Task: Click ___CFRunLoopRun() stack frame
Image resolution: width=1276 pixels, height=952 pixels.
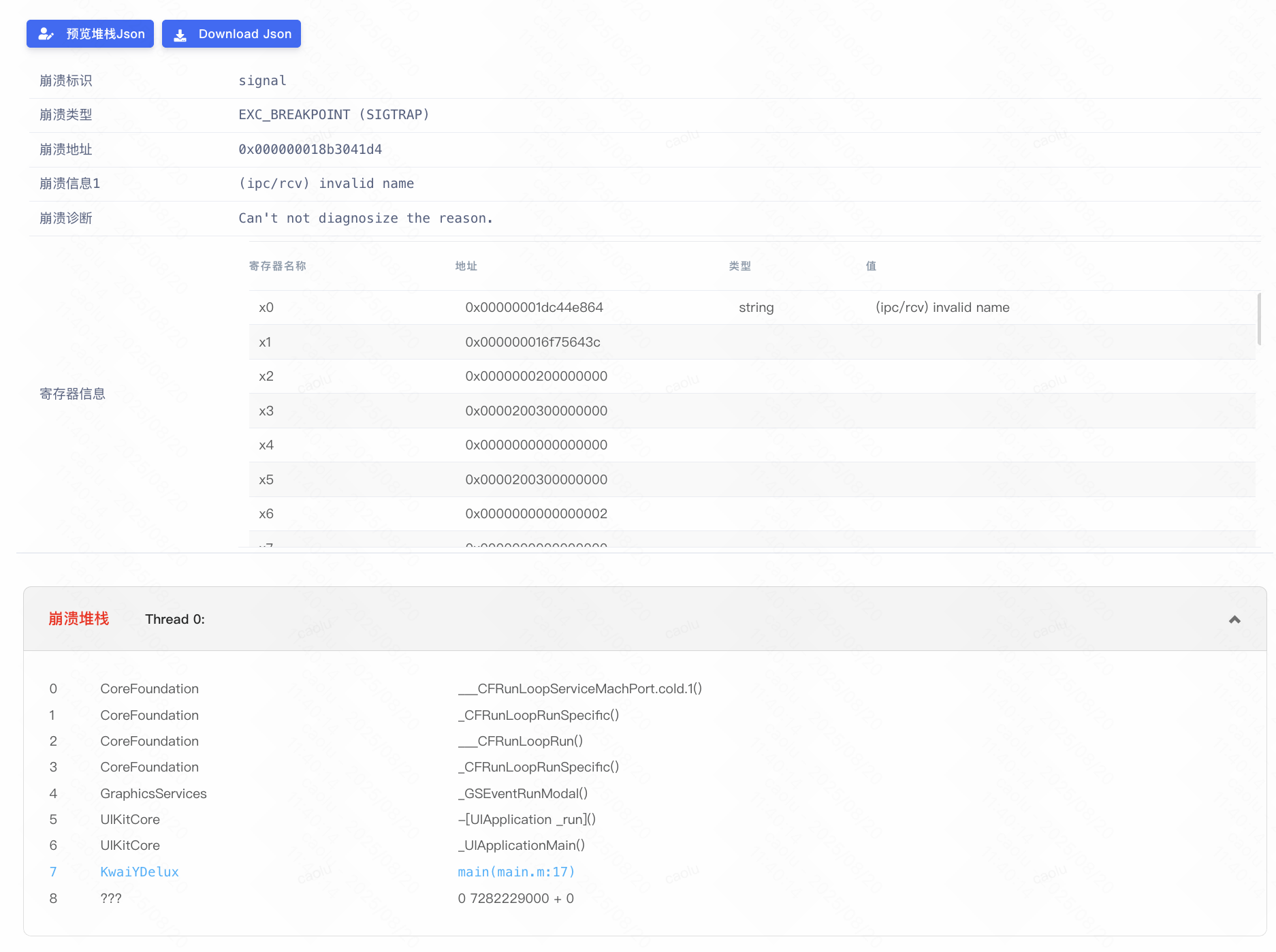Action: click(x=520, y=741)
